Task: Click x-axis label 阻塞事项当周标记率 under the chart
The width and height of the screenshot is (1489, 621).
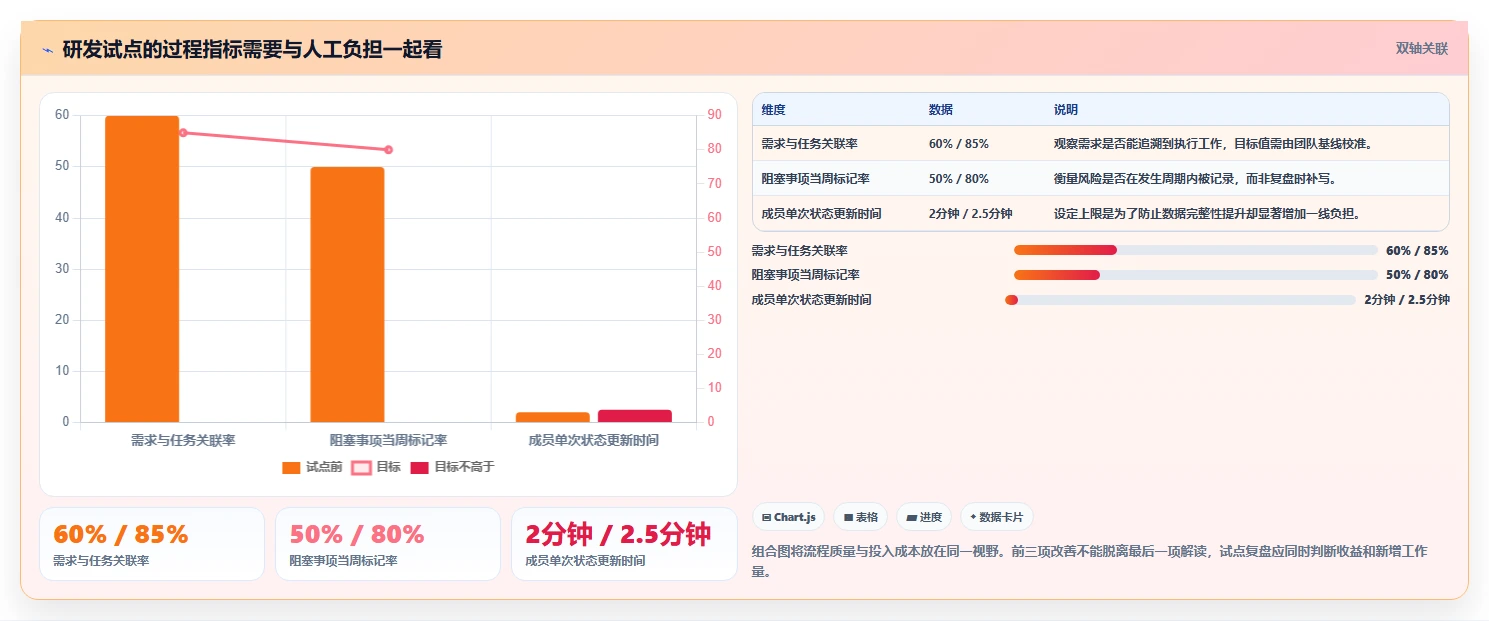Action: [388, 440]
